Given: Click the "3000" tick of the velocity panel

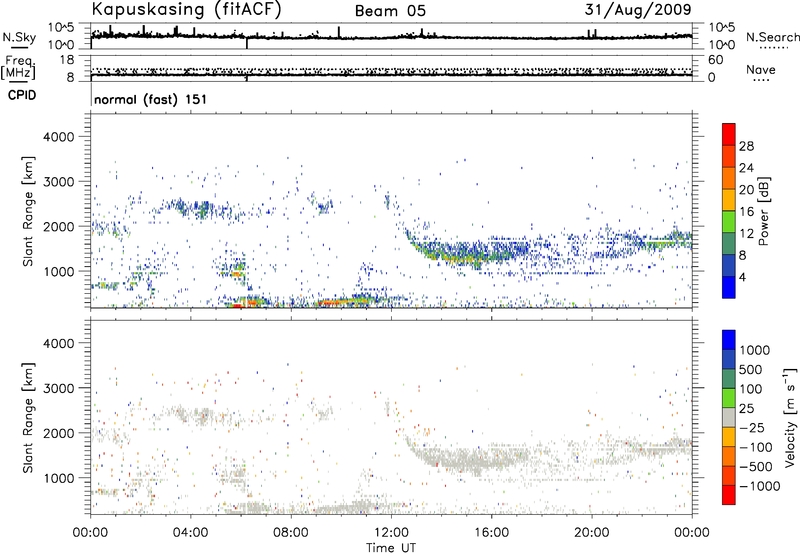Looking at the screenshot, I should 59,388.
